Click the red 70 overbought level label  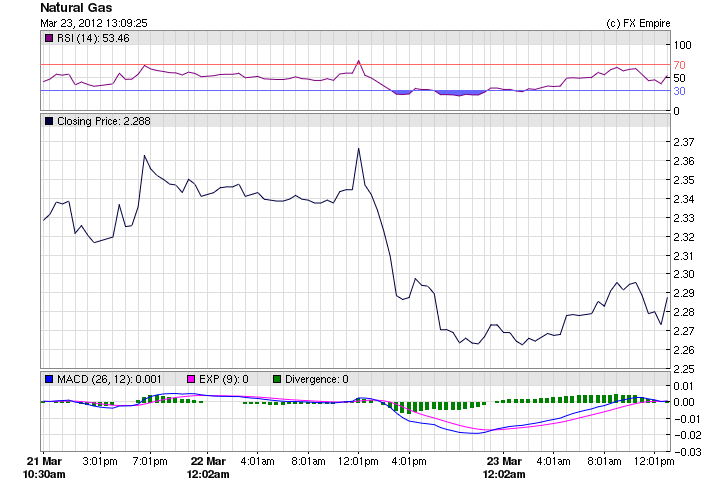(679, 65)
